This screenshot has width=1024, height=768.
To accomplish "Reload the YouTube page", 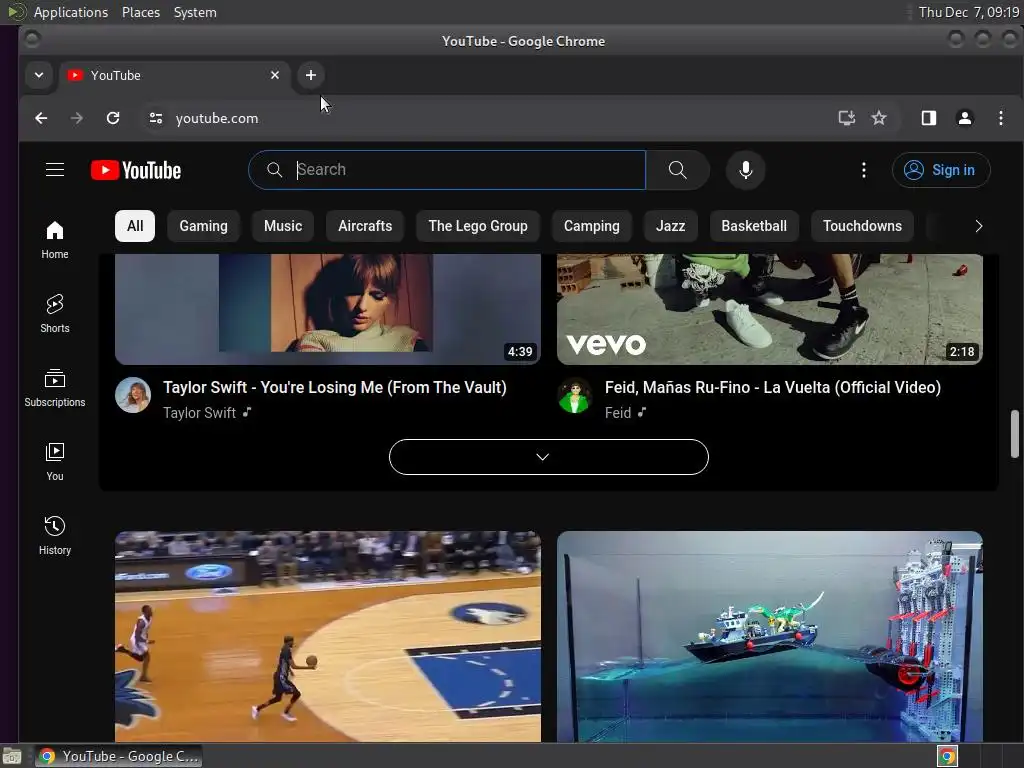I will click(x=113, y=118).
